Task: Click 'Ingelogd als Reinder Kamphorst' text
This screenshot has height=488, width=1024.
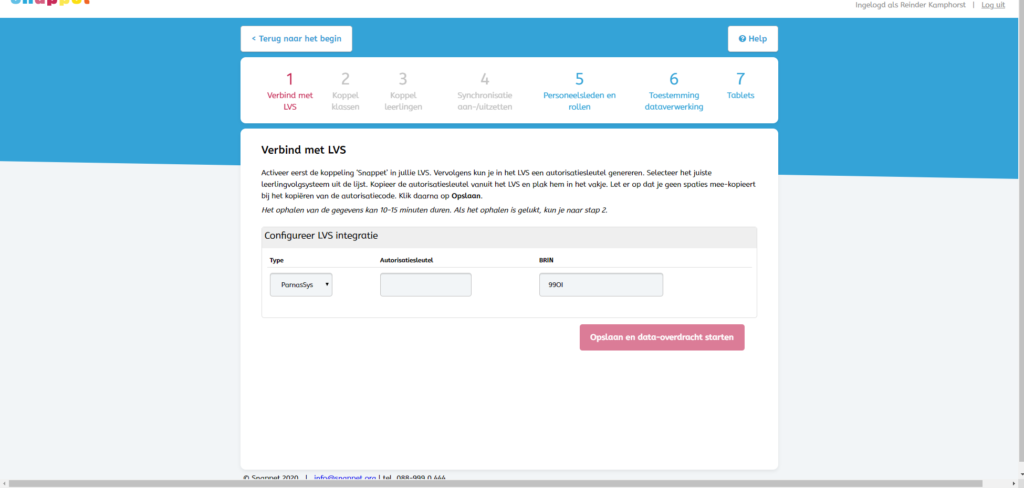Action: [908, 5]
